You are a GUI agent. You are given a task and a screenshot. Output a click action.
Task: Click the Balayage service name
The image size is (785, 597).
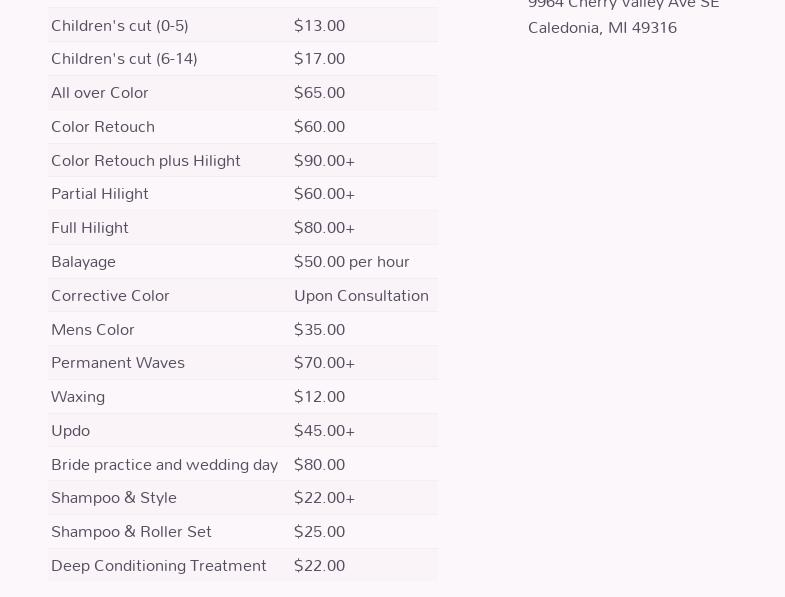(x=84, y=262)
